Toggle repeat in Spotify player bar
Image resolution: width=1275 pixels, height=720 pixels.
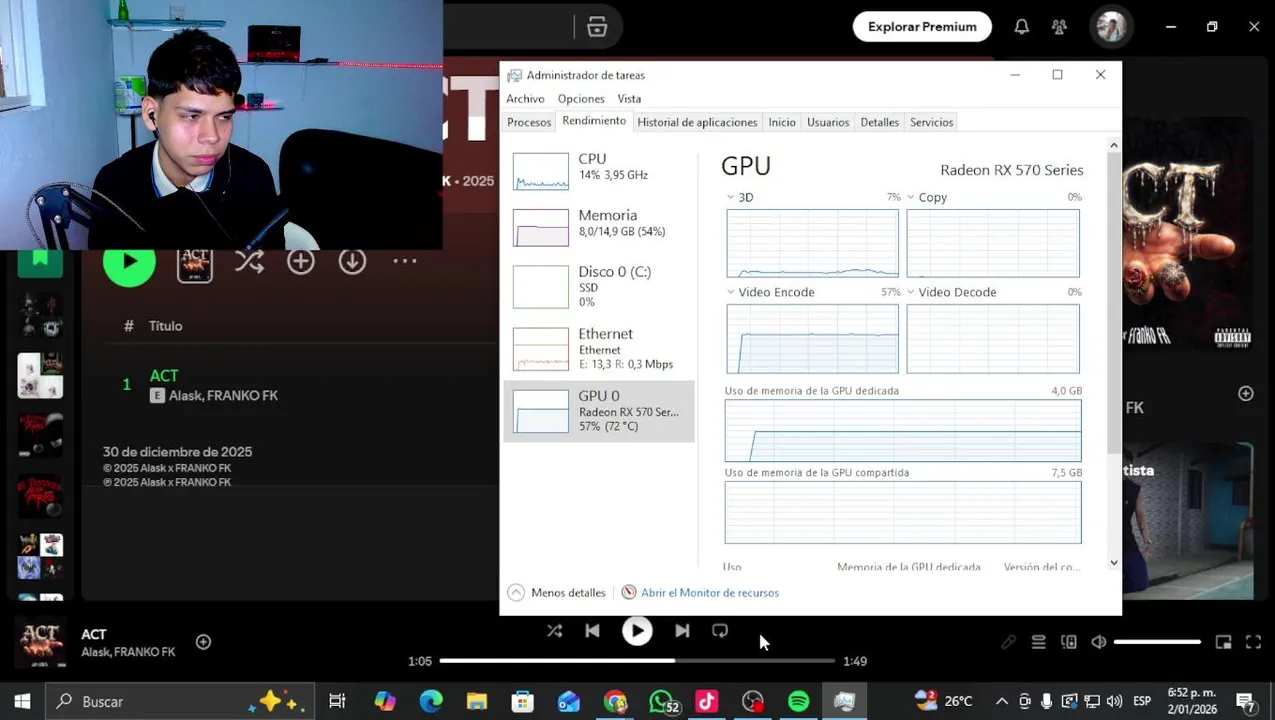720,631
